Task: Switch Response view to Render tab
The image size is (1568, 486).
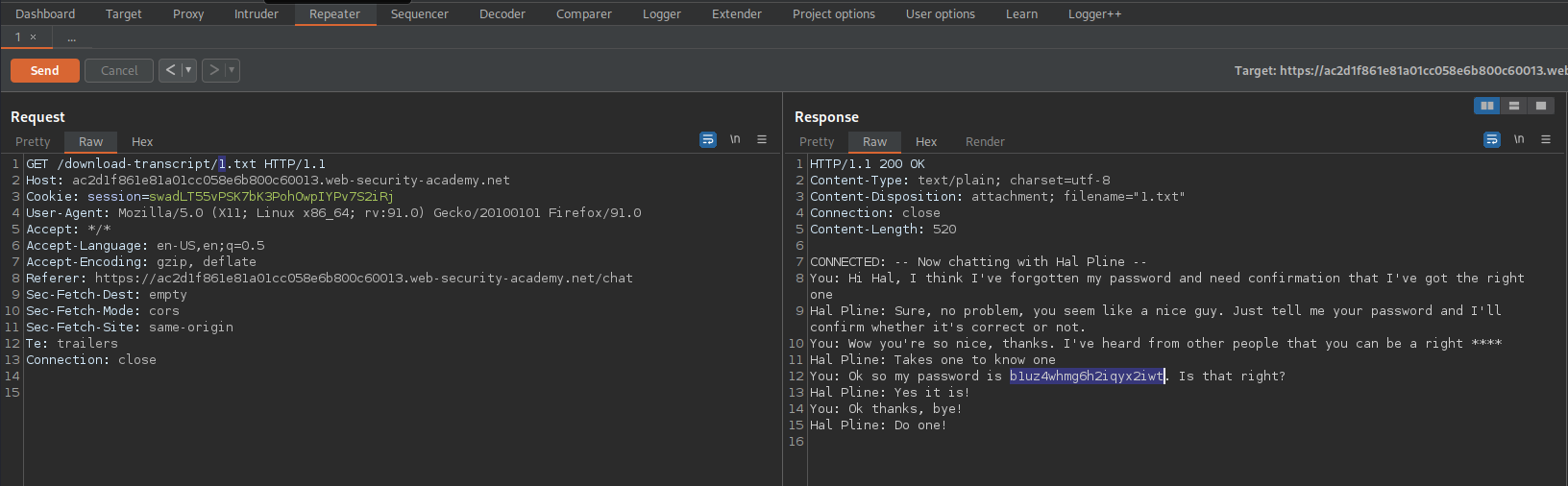Action: 985,141
